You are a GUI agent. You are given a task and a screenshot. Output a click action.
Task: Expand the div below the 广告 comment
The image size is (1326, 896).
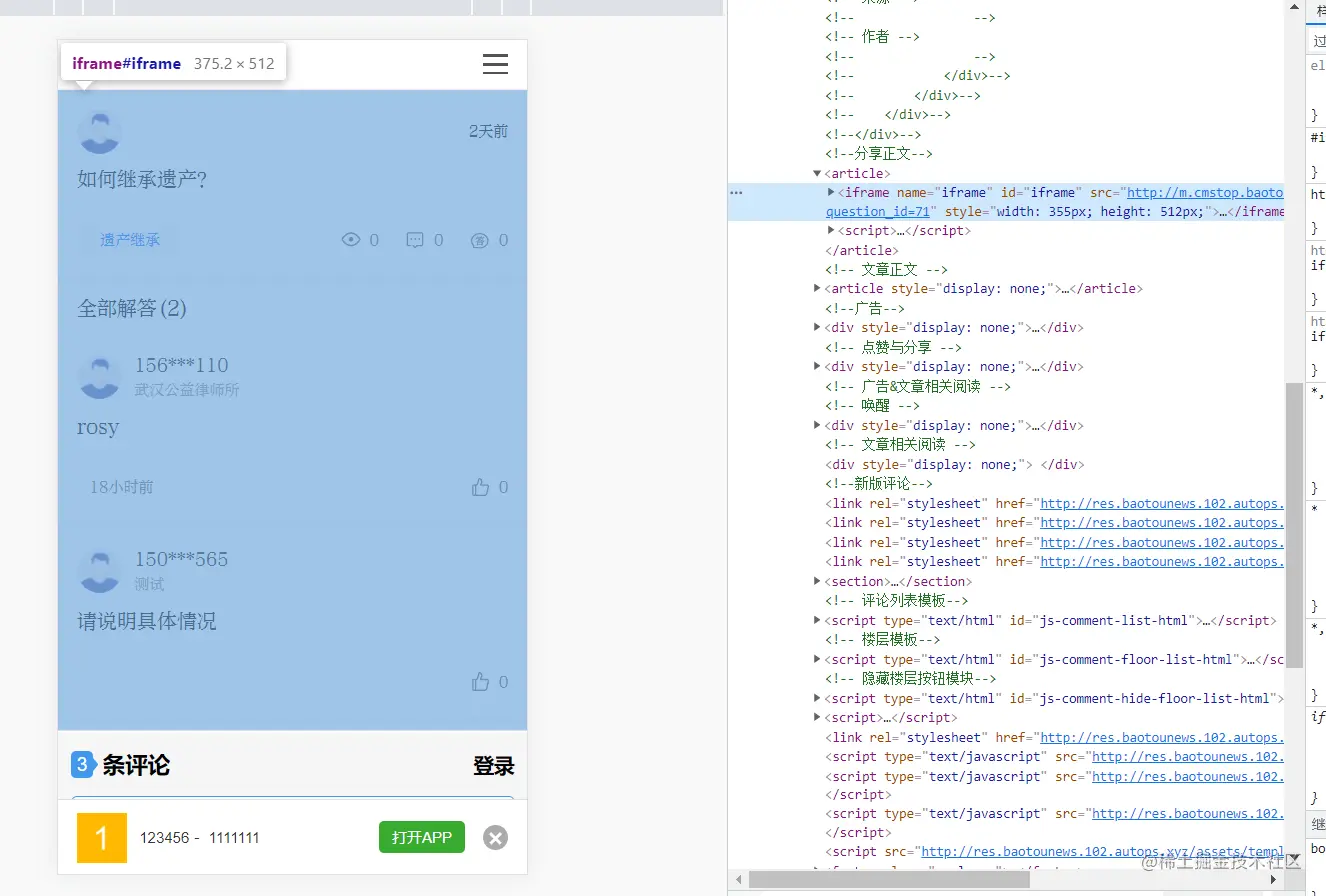(818, 327)
